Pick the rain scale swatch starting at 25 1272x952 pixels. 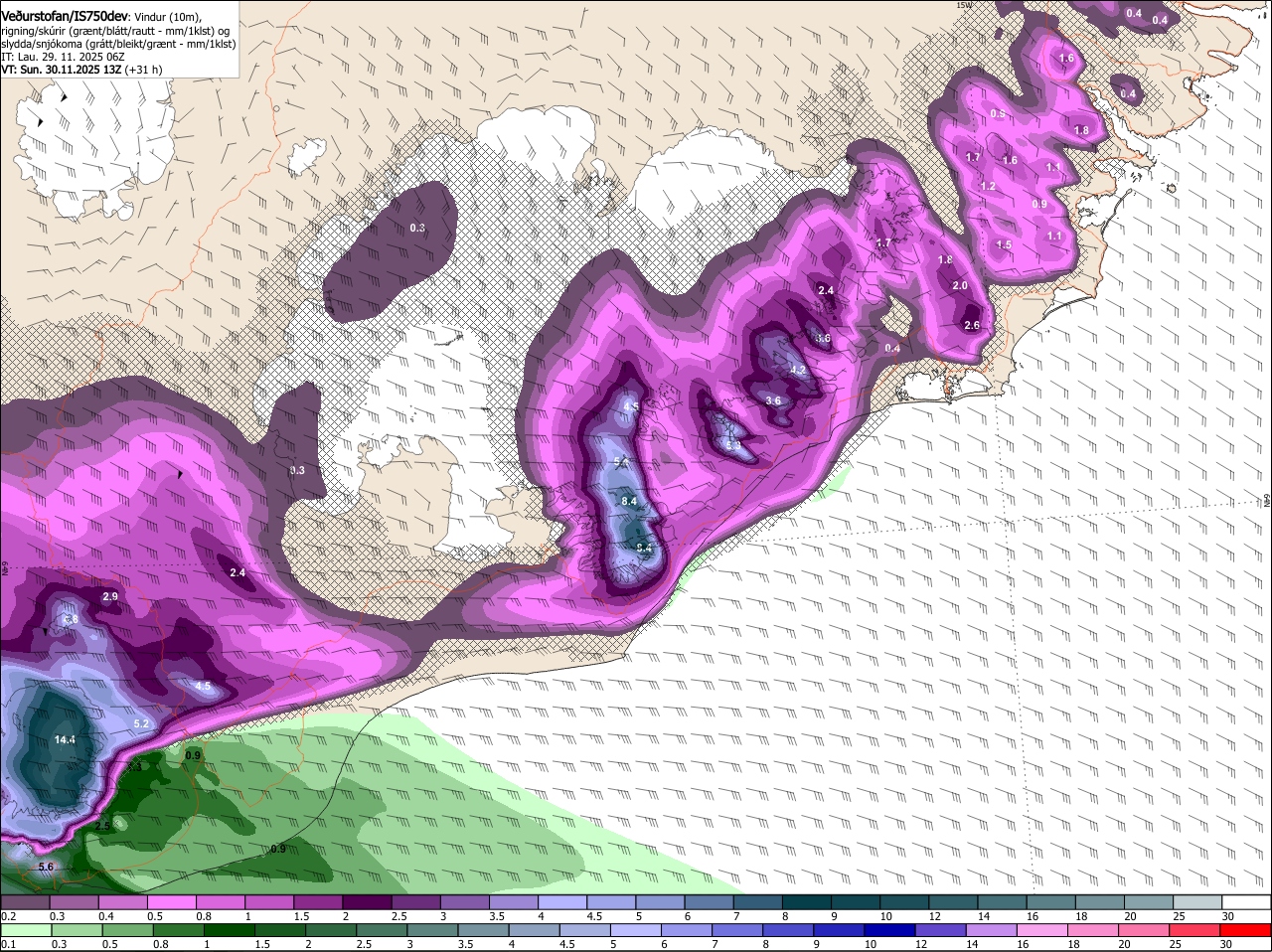tap(1196, 930)
